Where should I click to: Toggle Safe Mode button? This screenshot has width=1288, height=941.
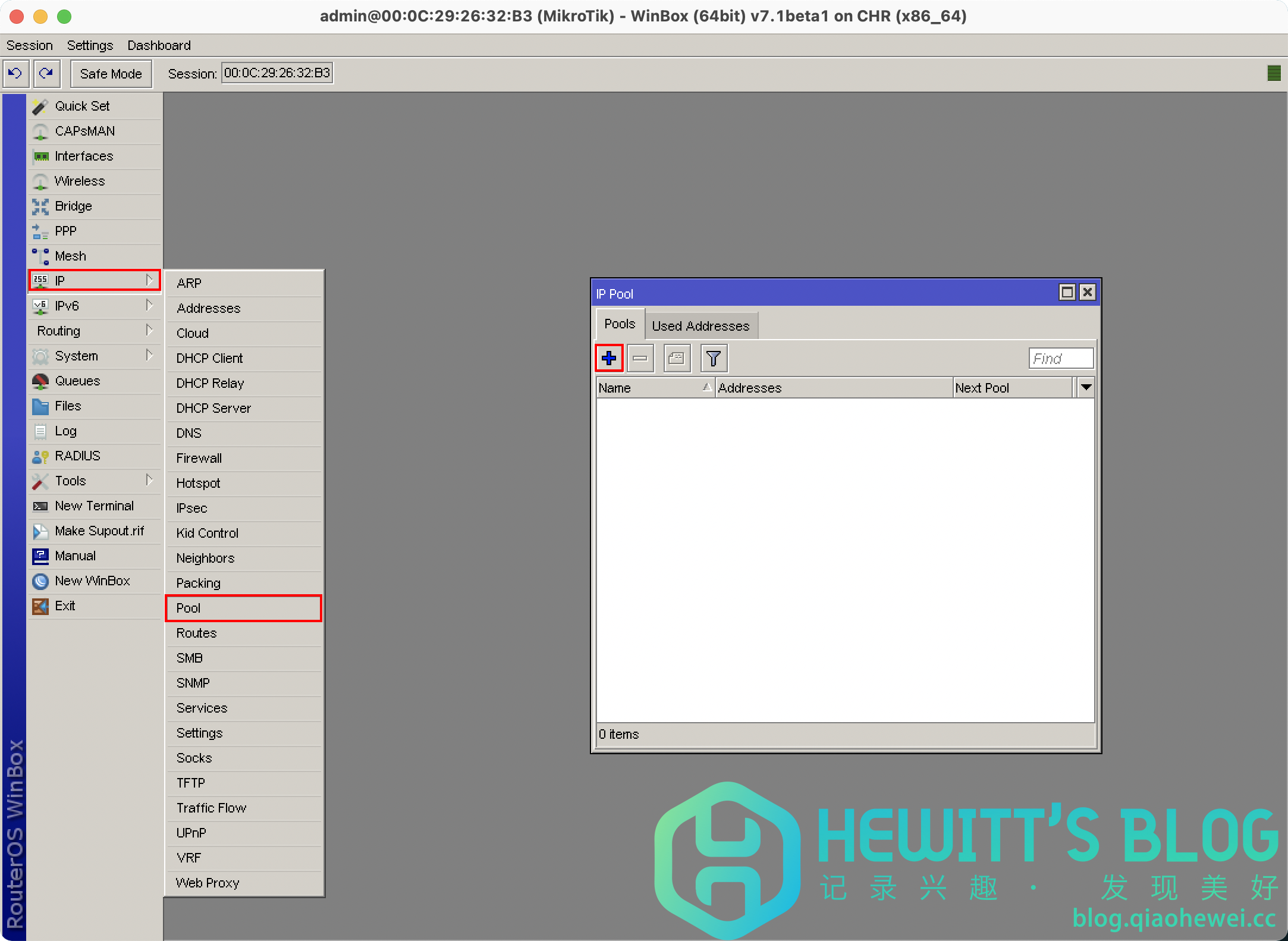point(111,74)
